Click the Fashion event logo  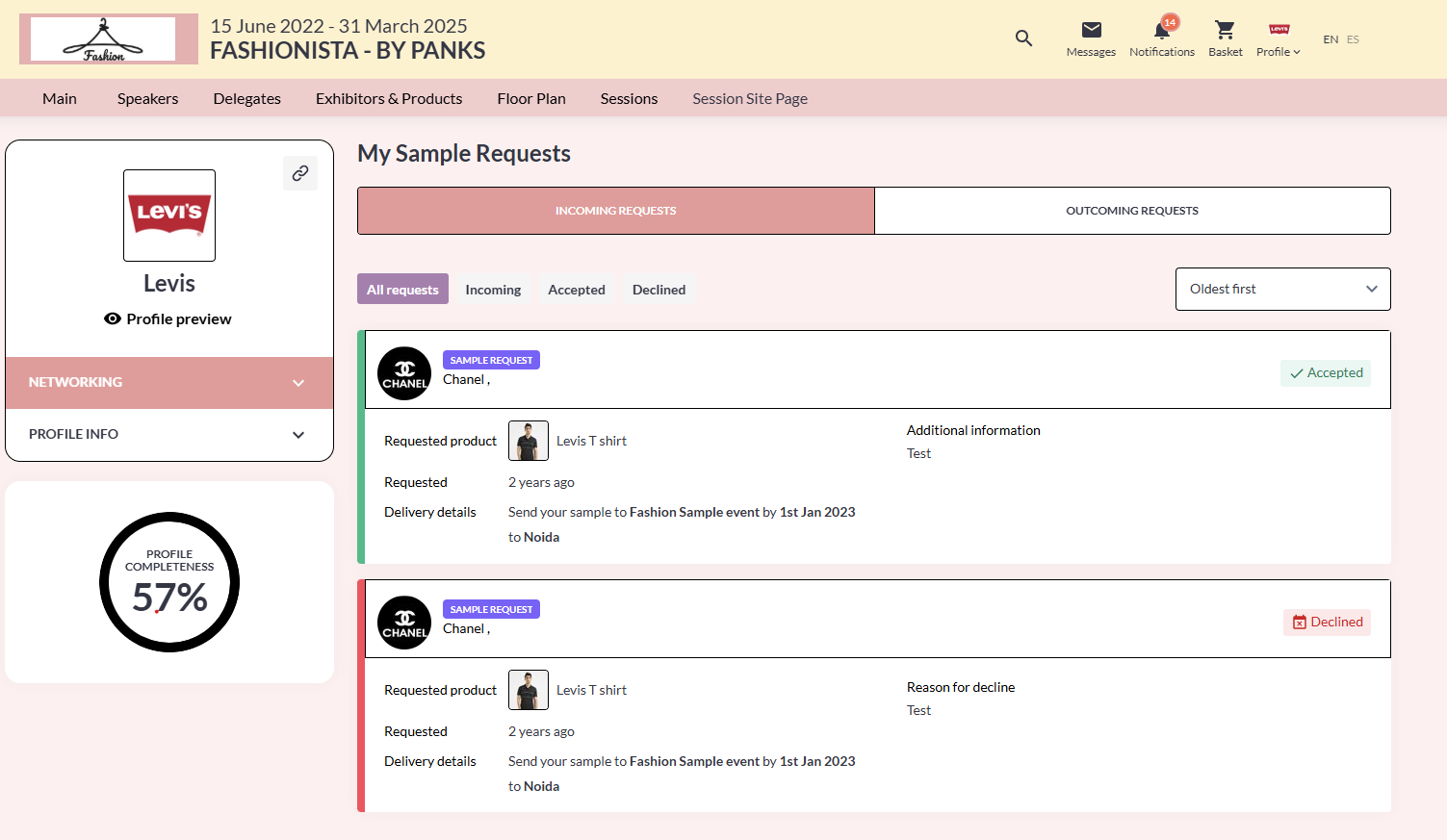(104, 39)
